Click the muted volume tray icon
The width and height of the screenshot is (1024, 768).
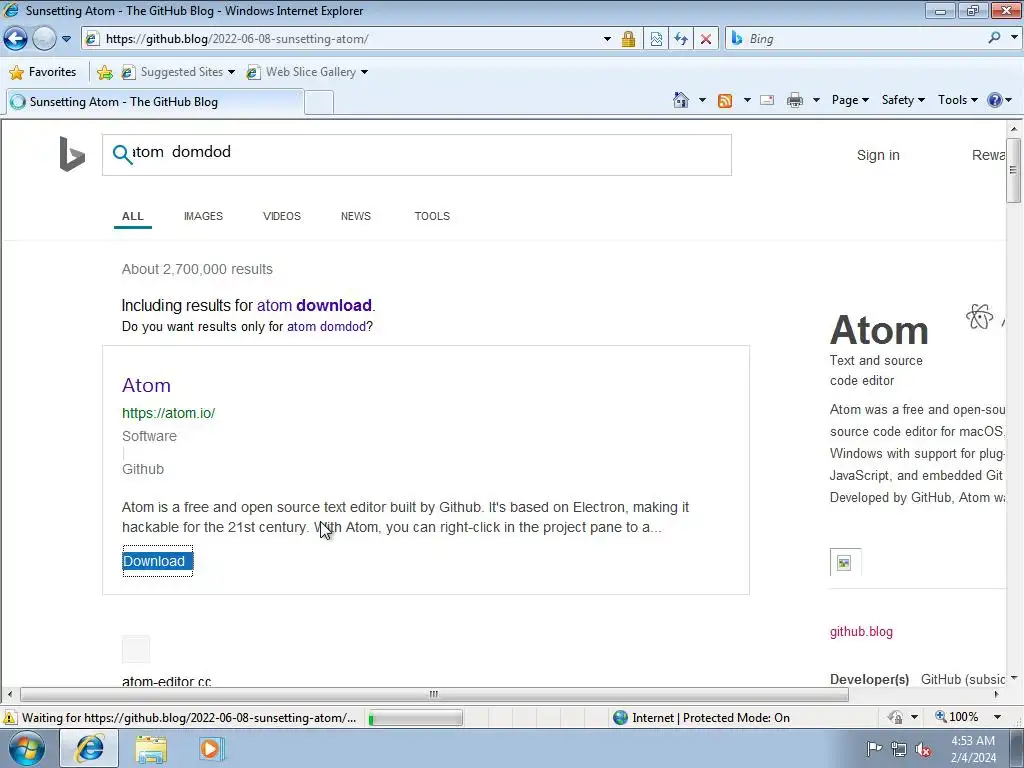tap(923, 750)
